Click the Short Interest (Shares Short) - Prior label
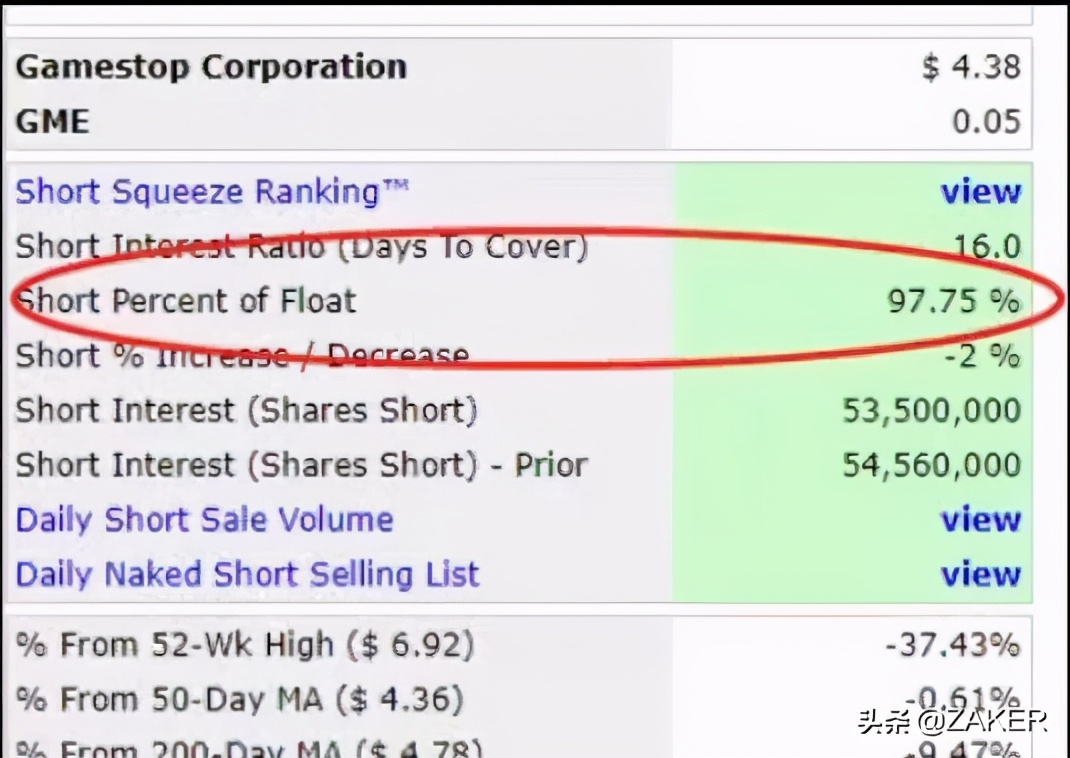 [301, 465]
